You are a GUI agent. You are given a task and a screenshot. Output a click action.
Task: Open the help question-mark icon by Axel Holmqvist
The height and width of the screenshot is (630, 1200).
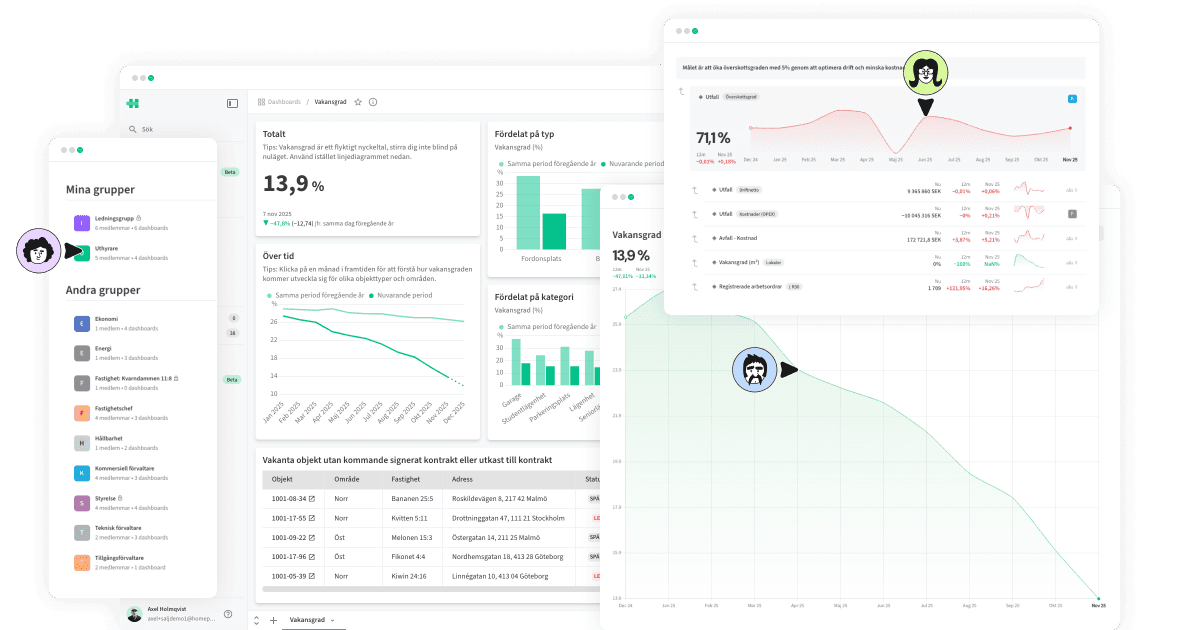pyautogui.click(x=228, y=614)
